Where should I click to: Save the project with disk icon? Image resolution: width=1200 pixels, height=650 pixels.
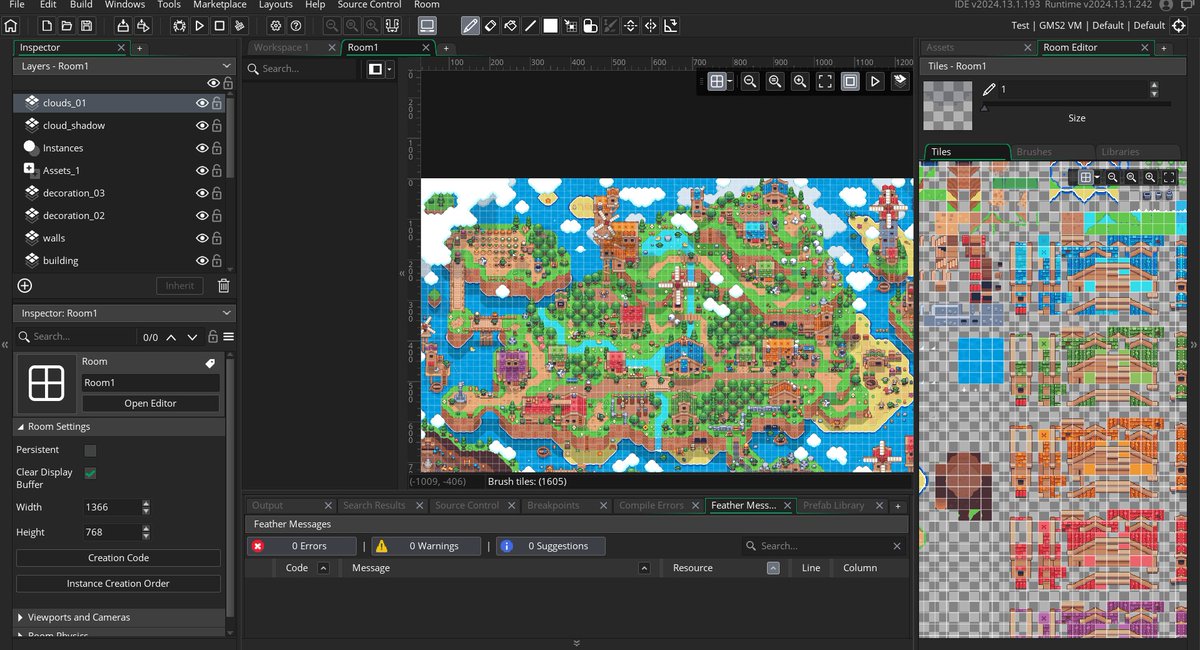(x=86, y=25)
